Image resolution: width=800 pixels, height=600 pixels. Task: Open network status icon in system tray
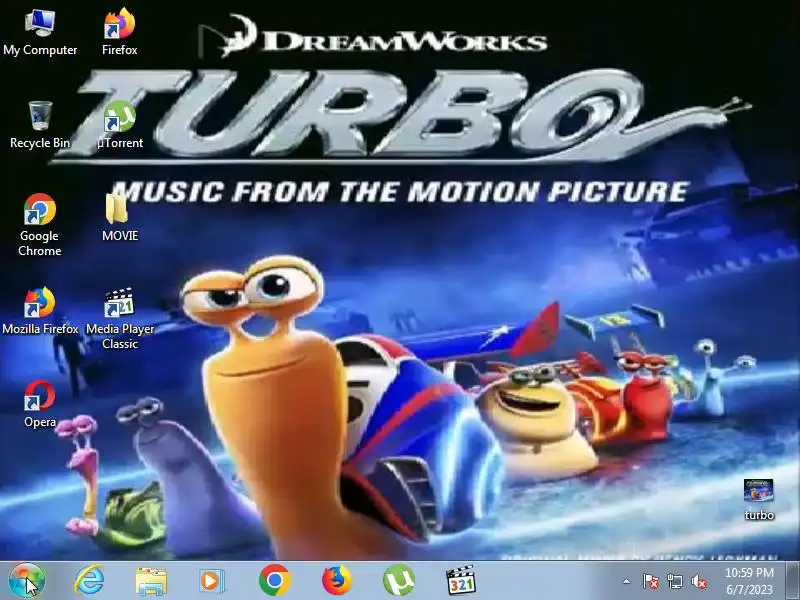pos(675,582)
